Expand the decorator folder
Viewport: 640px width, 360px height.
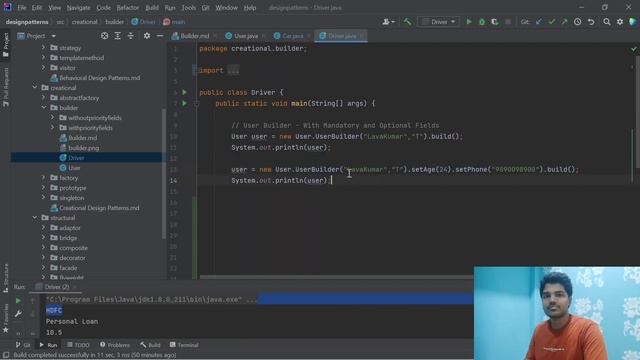tap(43, 258)
